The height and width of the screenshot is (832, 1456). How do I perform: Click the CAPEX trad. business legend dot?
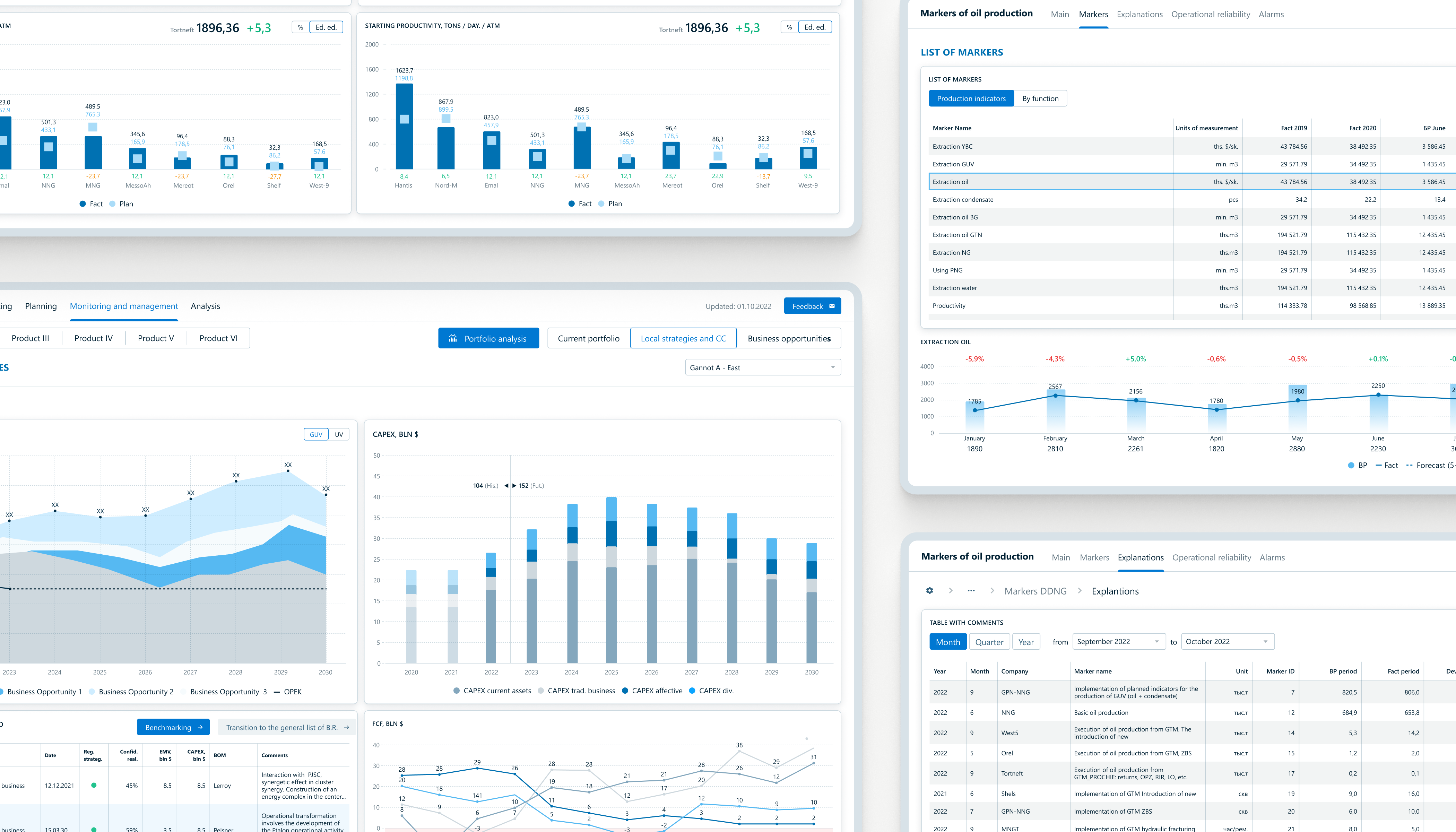[x=540, y=690]
